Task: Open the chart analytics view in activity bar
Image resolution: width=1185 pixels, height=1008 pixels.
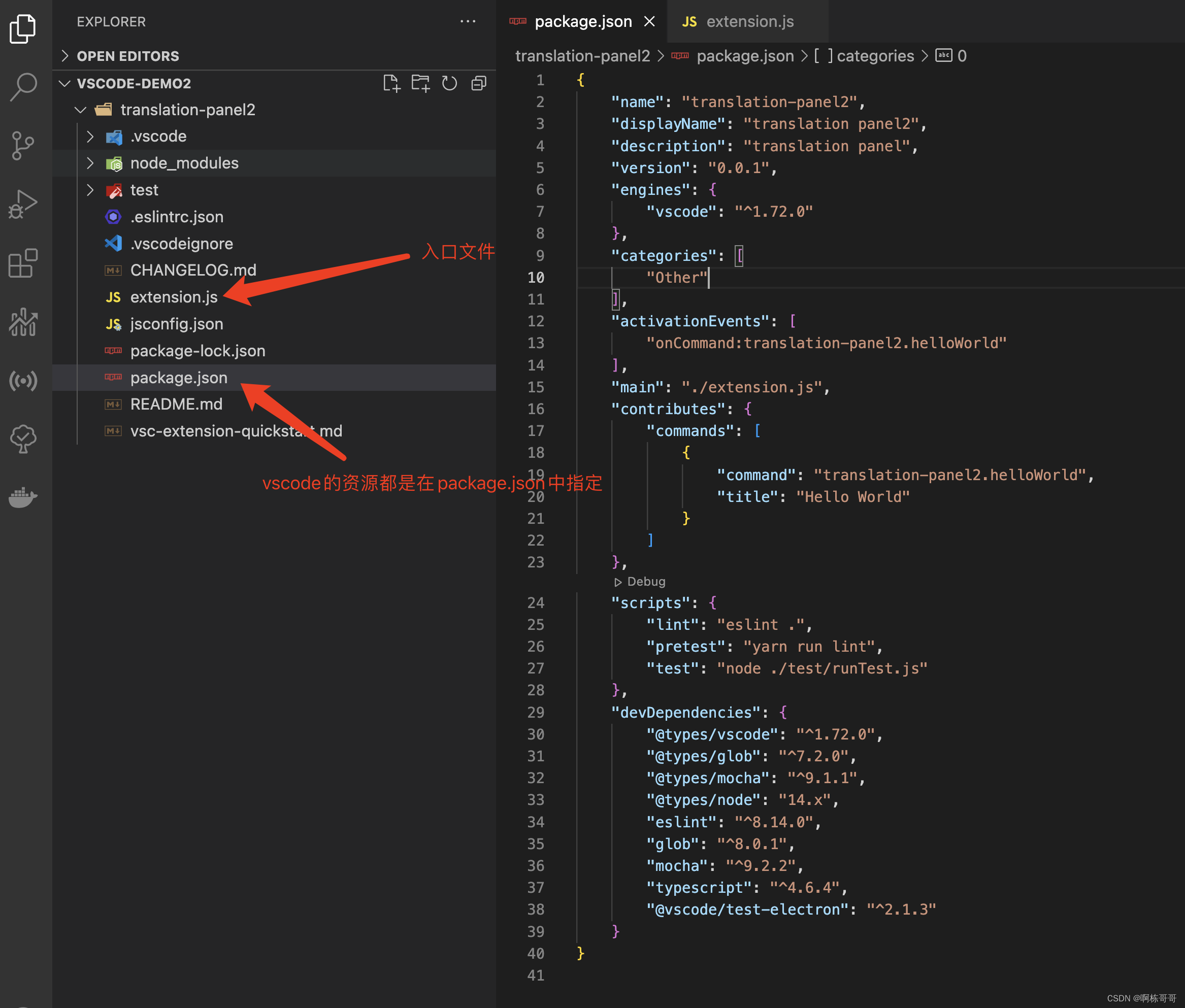Action: [x=23, y=322]
